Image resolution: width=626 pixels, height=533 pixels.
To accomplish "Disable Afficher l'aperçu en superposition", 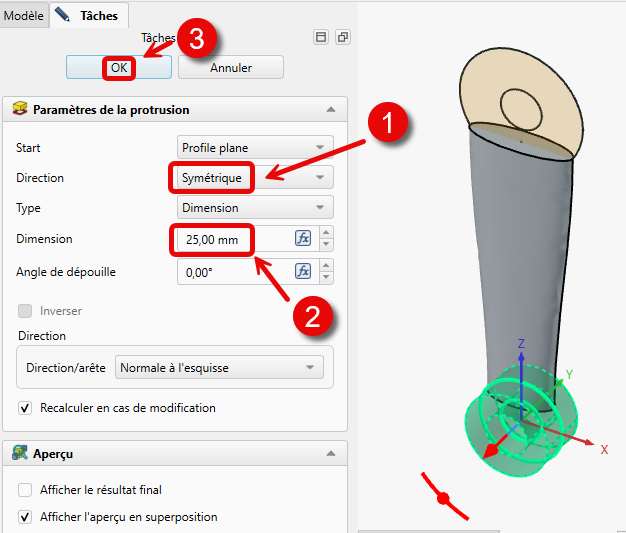I will (x=25, y=517).
